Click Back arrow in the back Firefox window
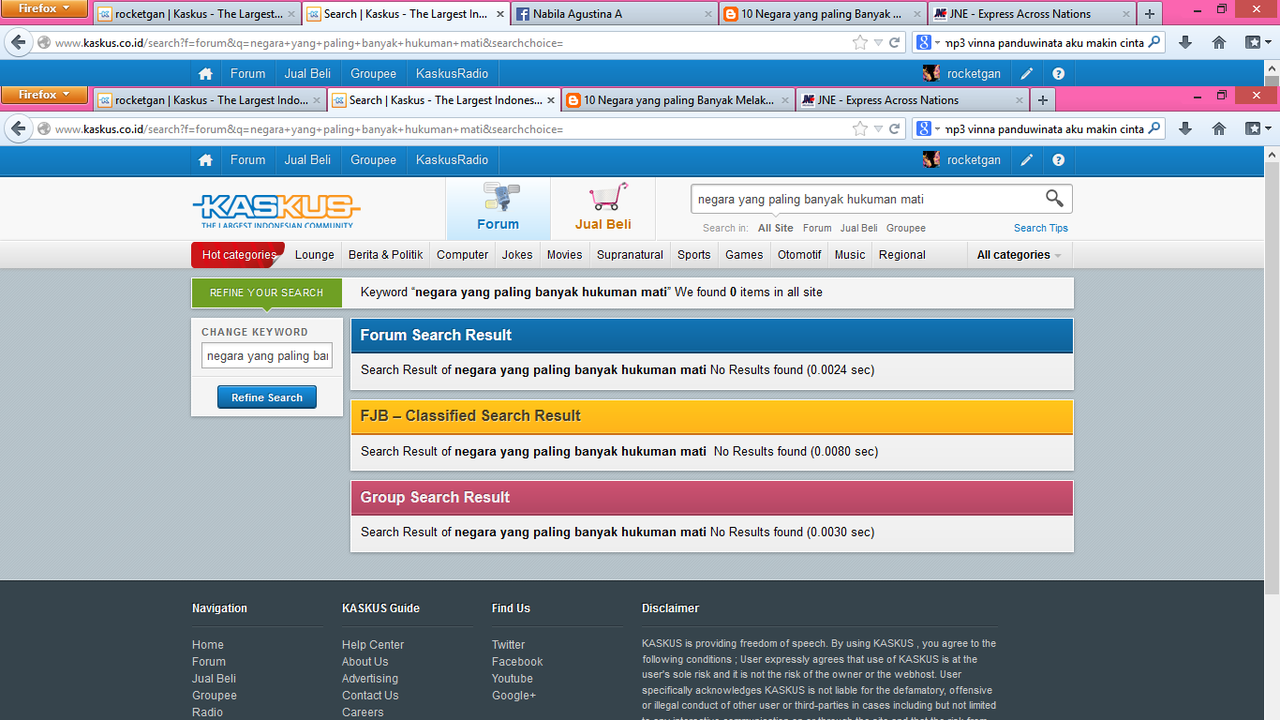 coord(18,43)
